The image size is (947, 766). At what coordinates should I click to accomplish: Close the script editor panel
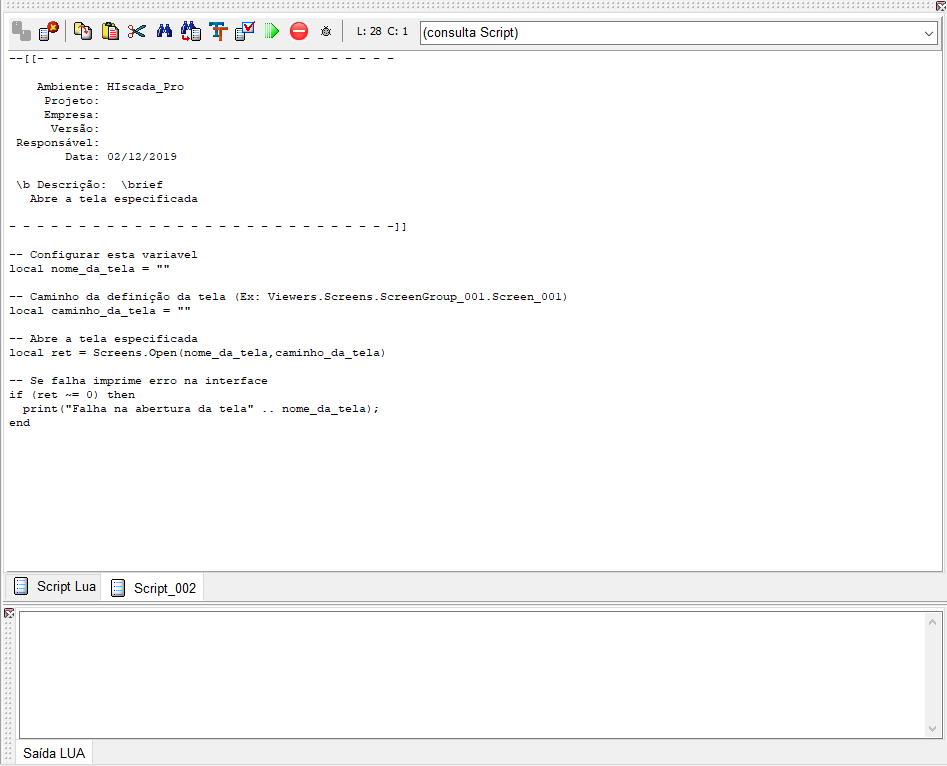pyautogui.click(x=941, y=5)
